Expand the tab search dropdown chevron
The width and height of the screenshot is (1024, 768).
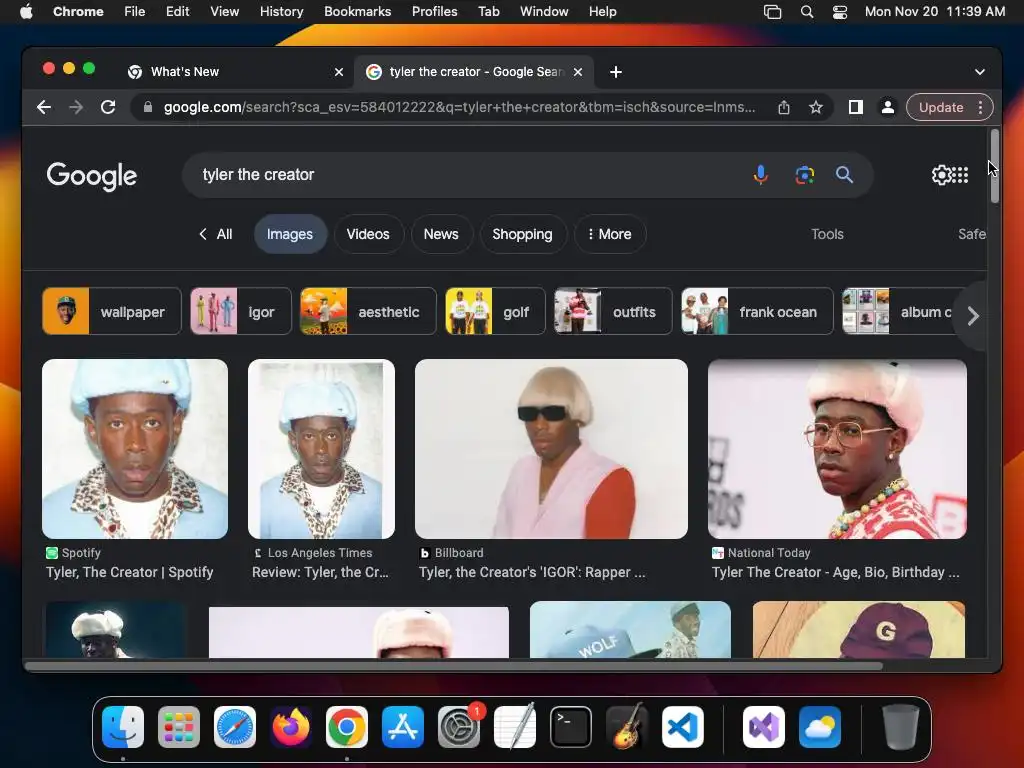(x=980, y=72)
